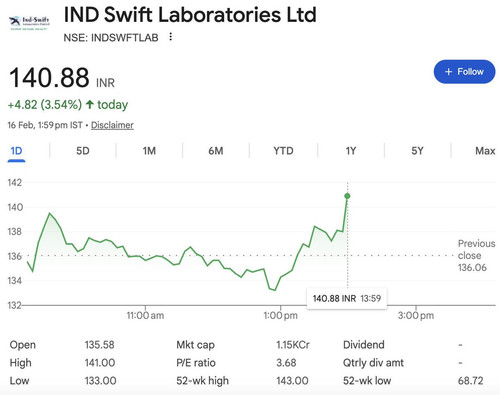Image resolution: width=500 pixels, height=395 pixels.
Task: Select the 1D time range tab
Action: (16, 151)
